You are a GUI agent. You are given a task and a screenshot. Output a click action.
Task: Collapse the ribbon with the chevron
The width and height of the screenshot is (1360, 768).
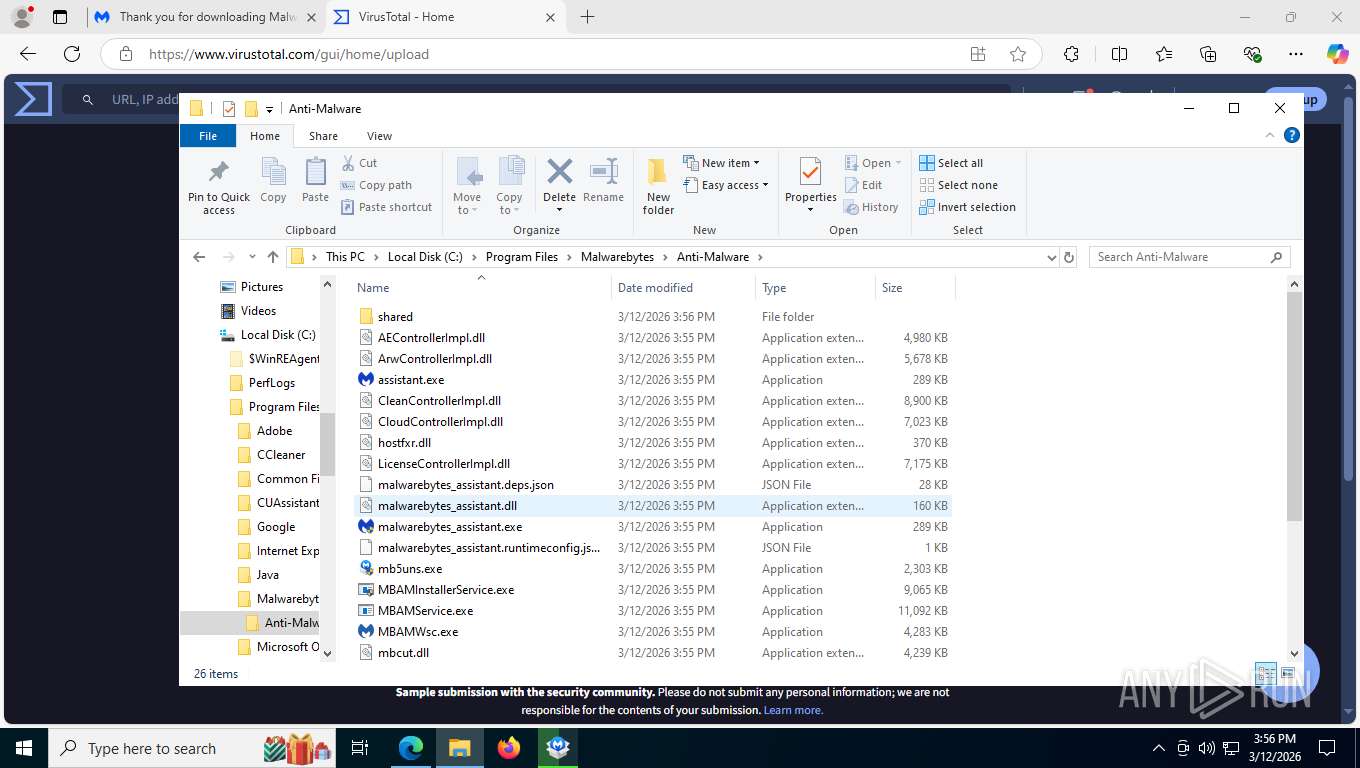pyautogui.click(x=1271, y=135)
